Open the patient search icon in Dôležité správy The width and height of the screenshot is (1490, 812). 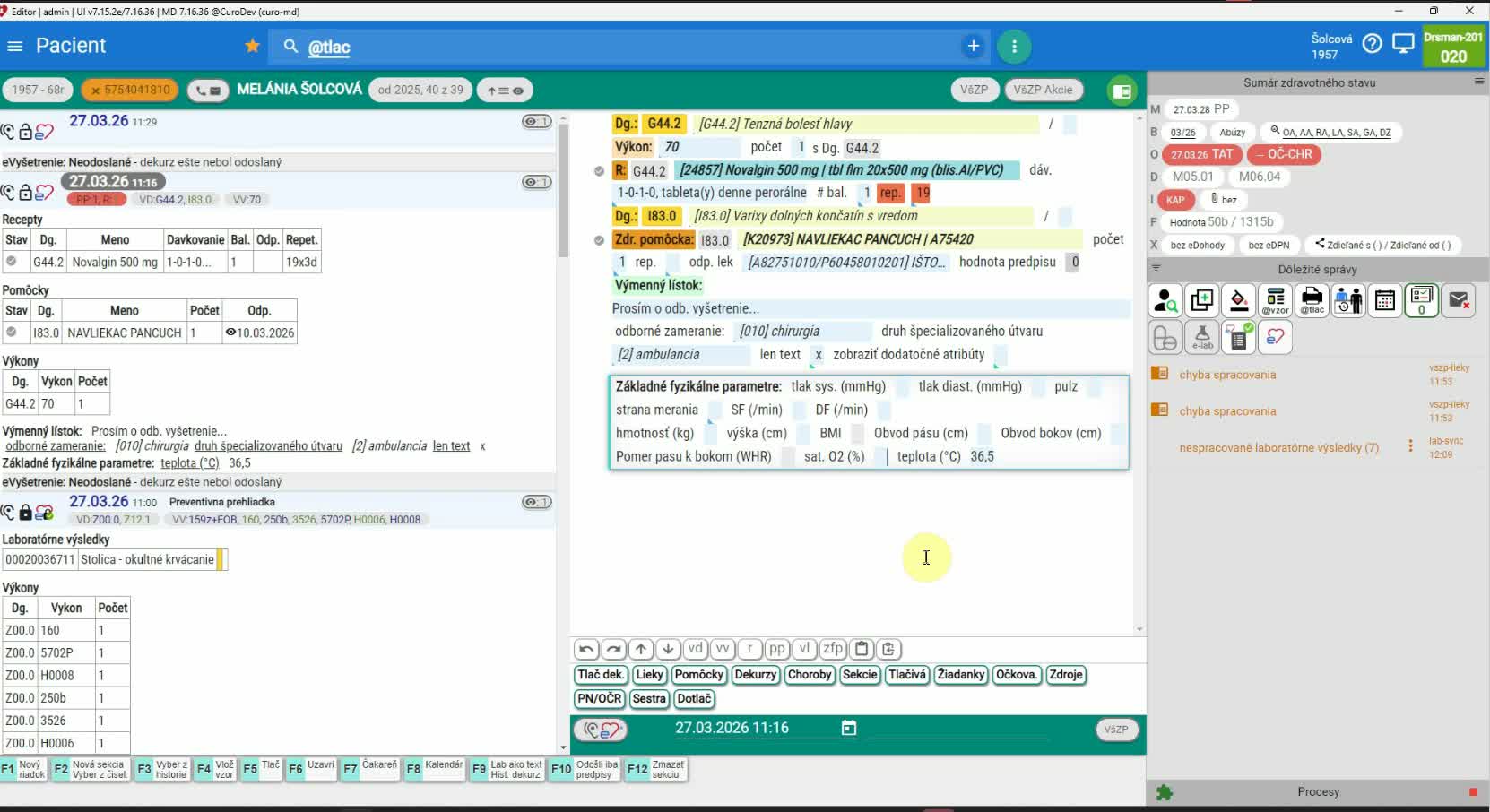click(1165, 301)
